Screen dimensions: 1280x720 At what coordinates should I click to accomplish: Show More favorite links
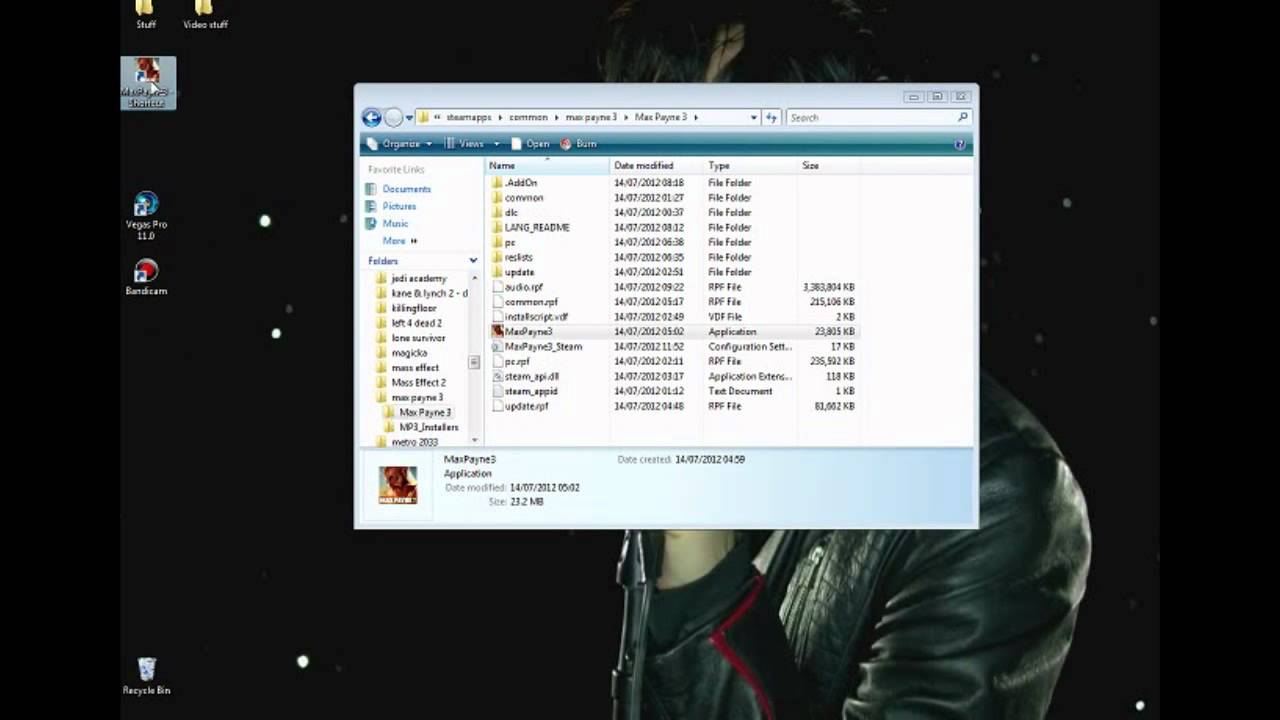click(399, 241)
